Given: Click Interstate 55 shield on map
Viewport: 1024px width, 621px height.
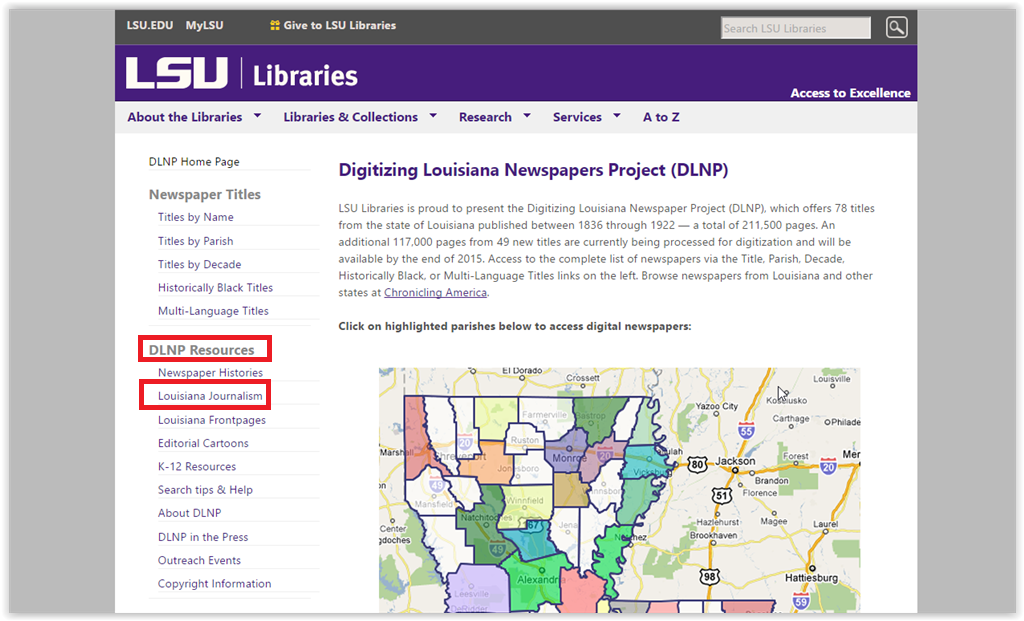Looking at the screenshot, I should [746, 430].
